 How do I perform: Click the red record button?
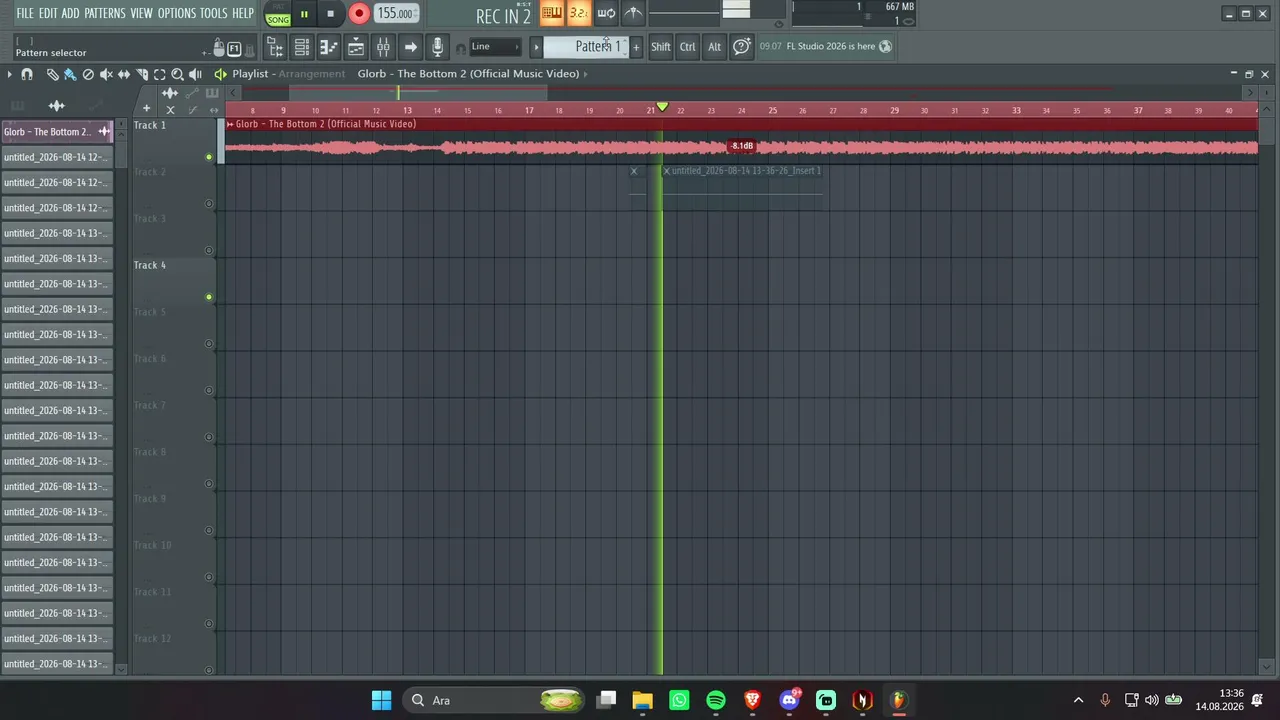[359, 14]
